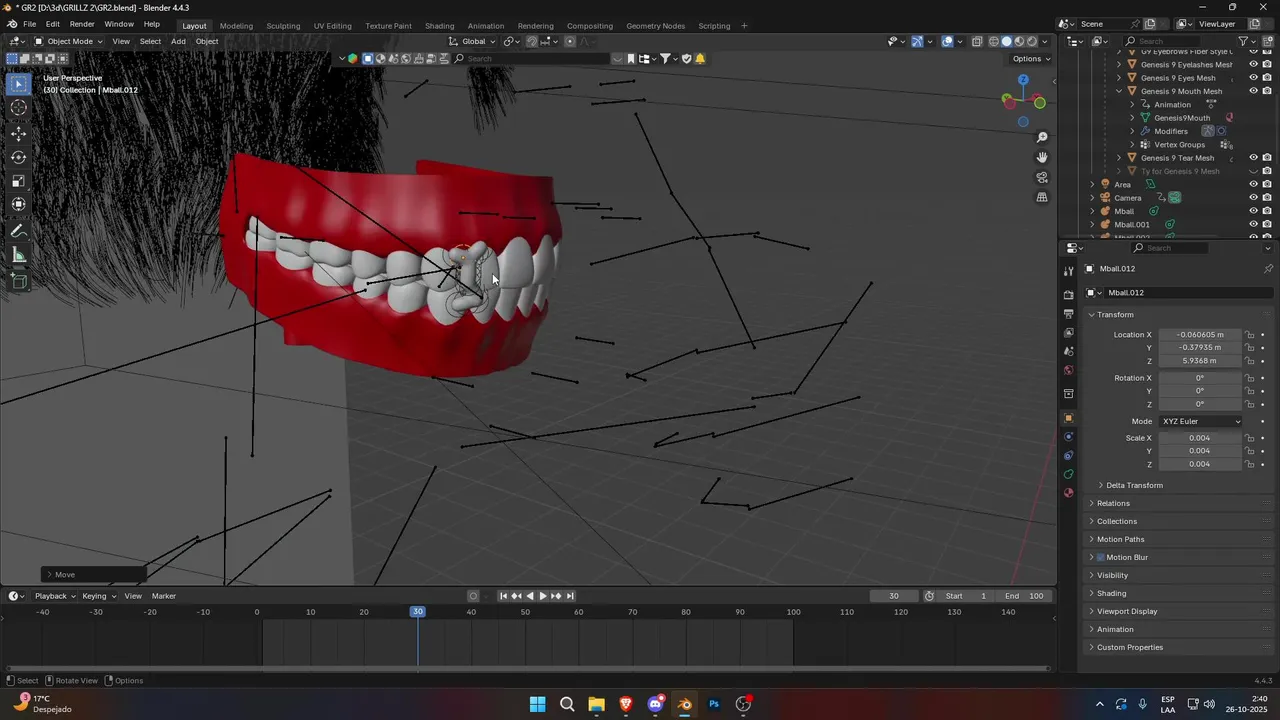Toggle Location X lock icon
This screenshot has height=720, width=1280.
1250,335
